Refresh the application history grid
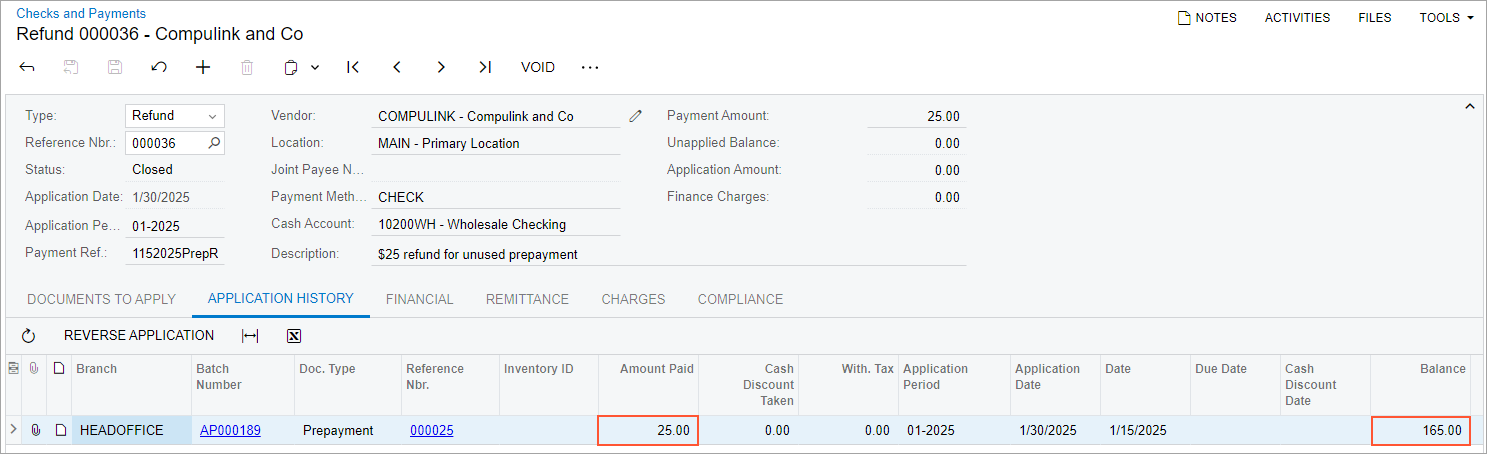Screen dimensions: 1487x454 pos(28,336)
